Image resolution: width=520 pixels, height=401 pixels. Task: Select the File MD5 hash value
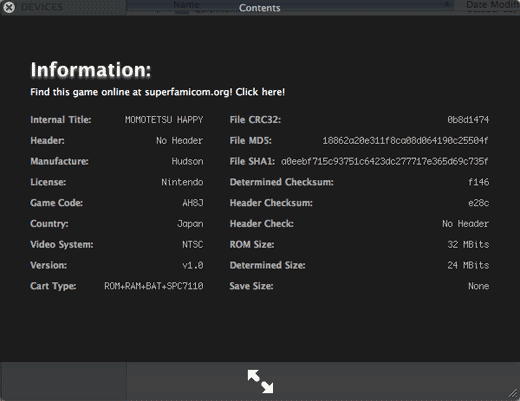[x=405, y=141]
